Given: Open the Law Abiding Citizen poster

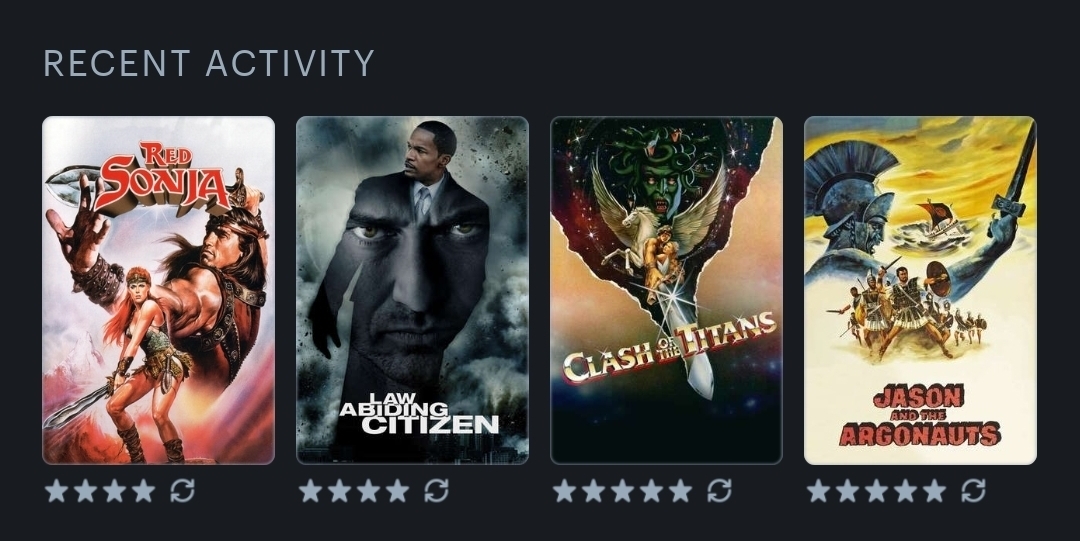Looking at the screenshot, I should pos(413,290).
